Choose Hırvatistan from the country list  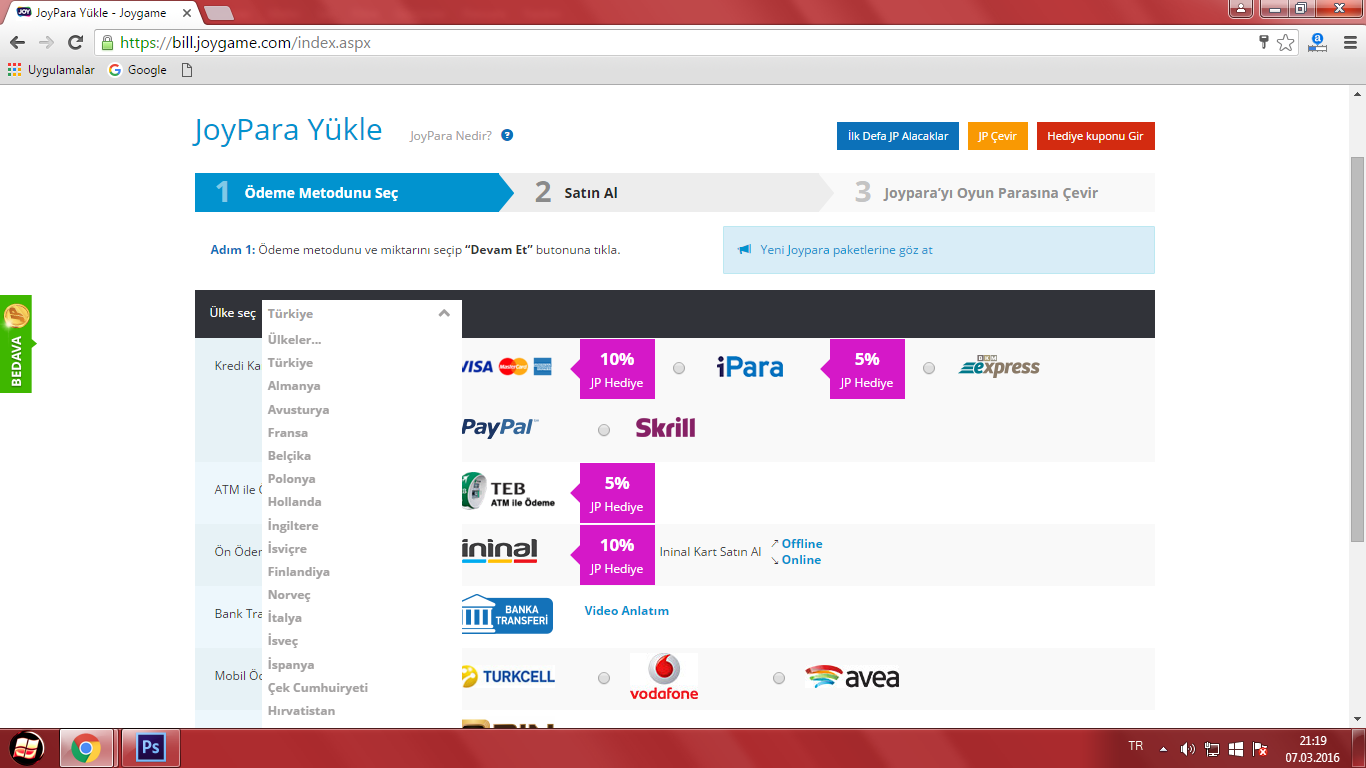301,711
